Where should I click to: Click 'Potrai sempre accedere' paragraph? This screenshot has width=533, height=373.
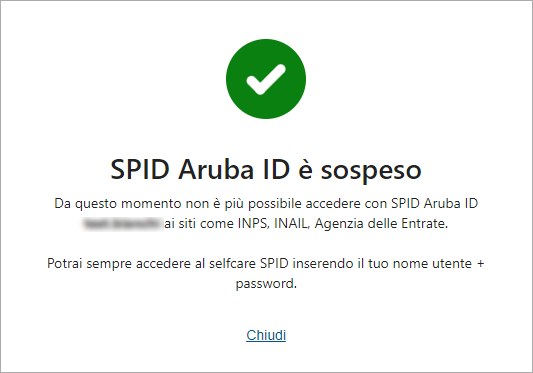coord(266,273)
